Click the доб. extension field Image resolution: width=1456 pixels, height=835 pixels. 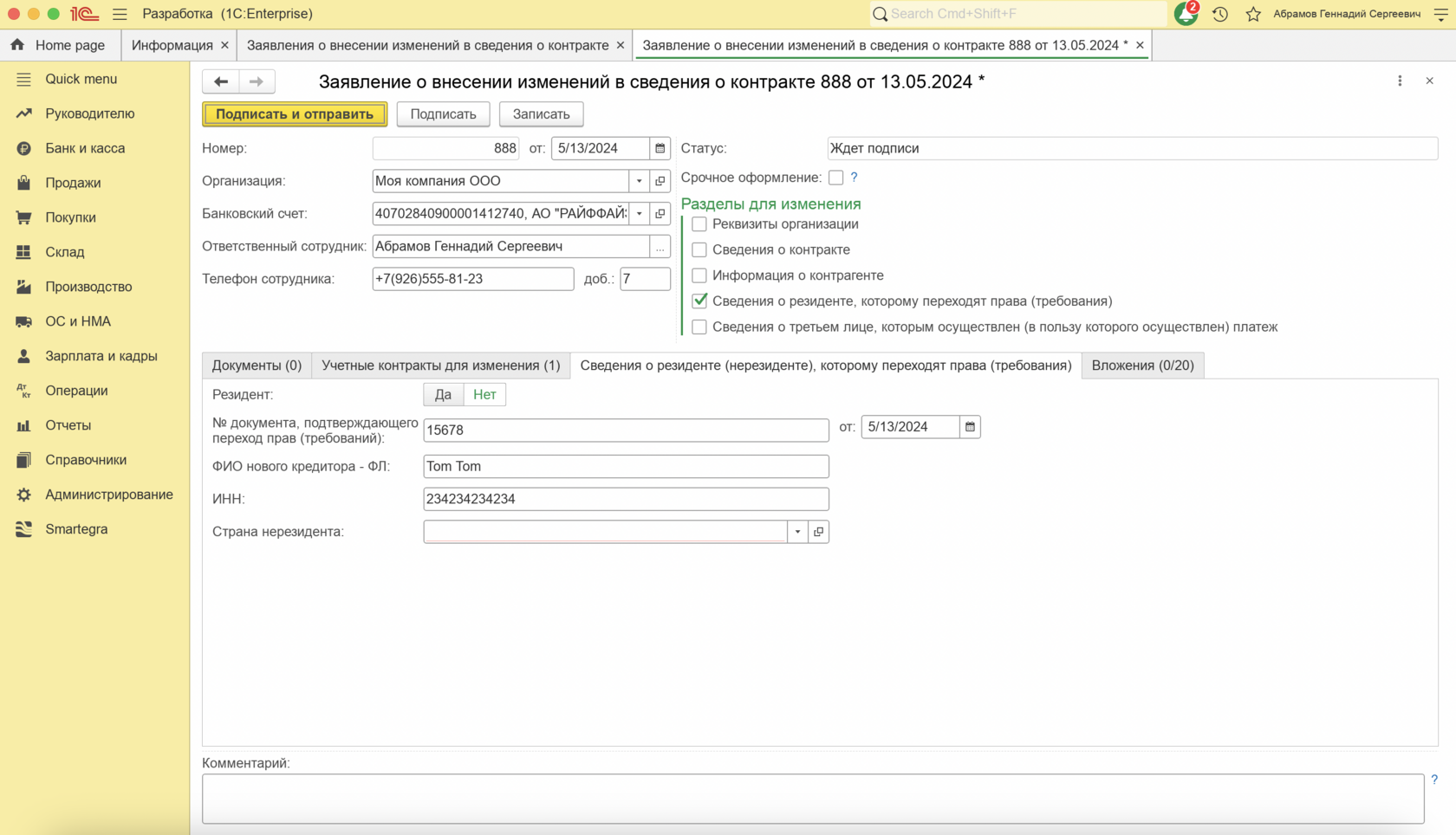(x=645, y=279)
